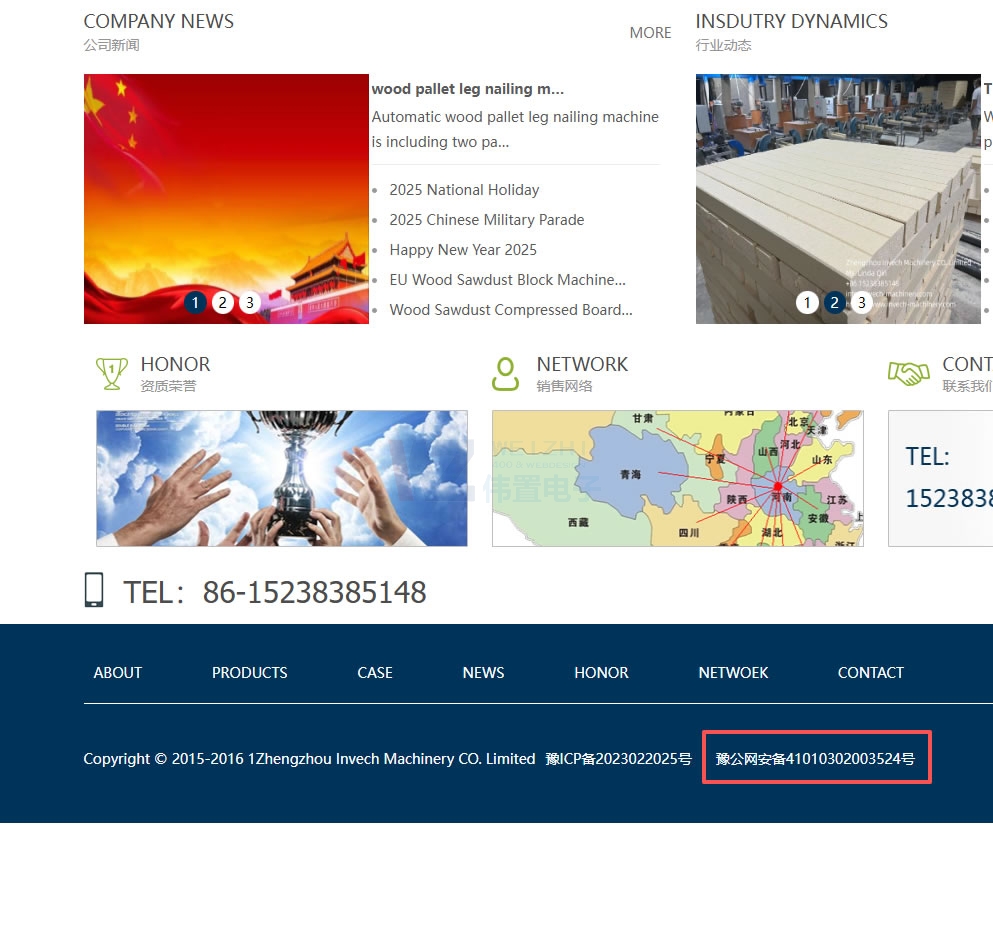The image size is (993, 946).
Task: Open Happy New Year 2025 news item
Action: (x=463, y=250)
